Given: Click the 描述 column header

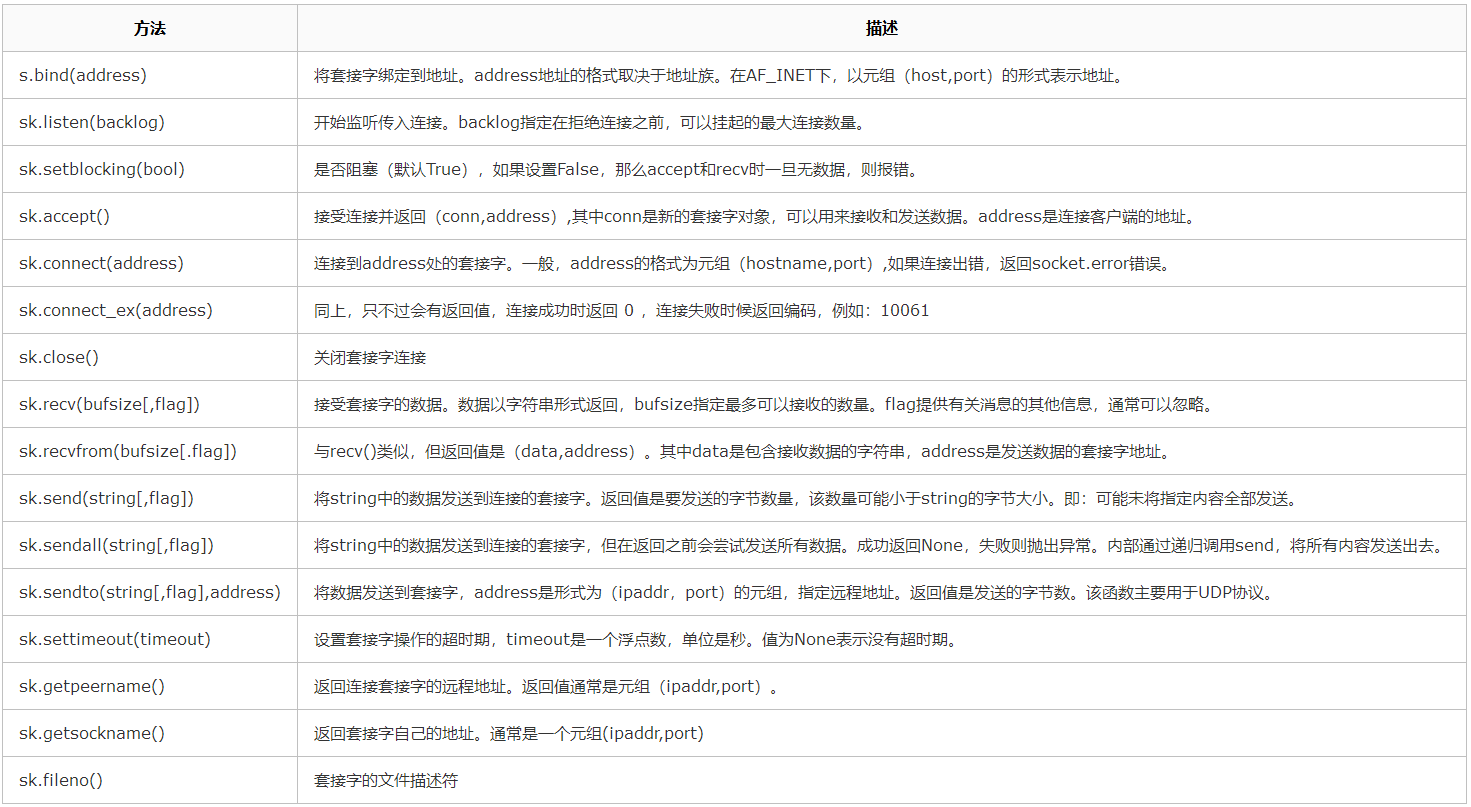Looking at the screenshot, I should (x=882, y=29).
